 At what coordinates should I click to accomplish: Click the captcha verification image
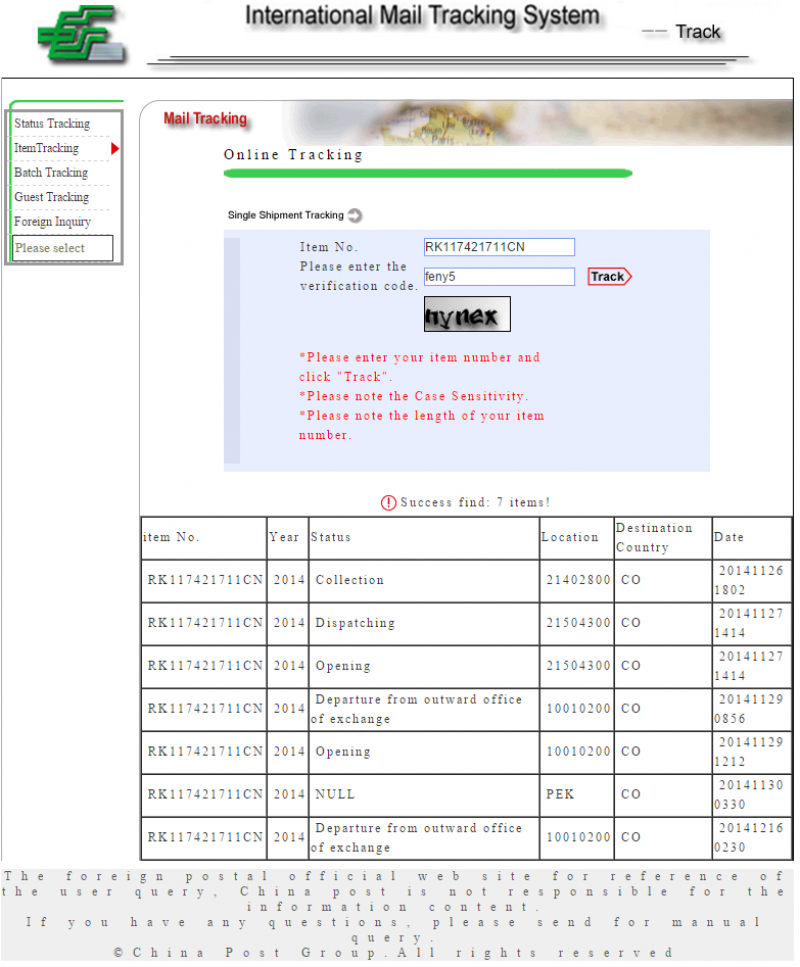(x=467, y=314)
